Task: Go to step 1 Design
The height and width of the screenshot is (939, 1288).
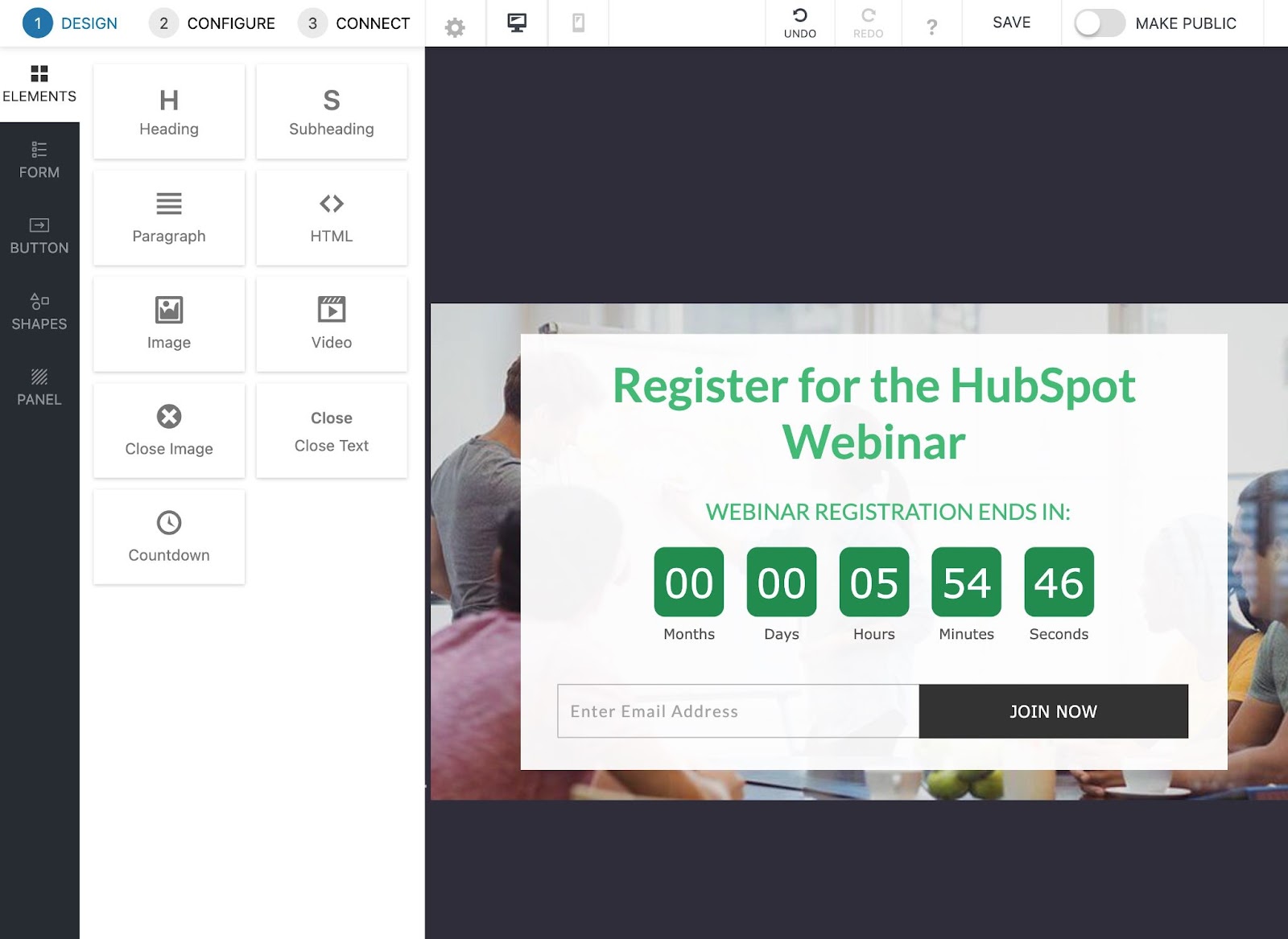Action: tap(70, 23)
